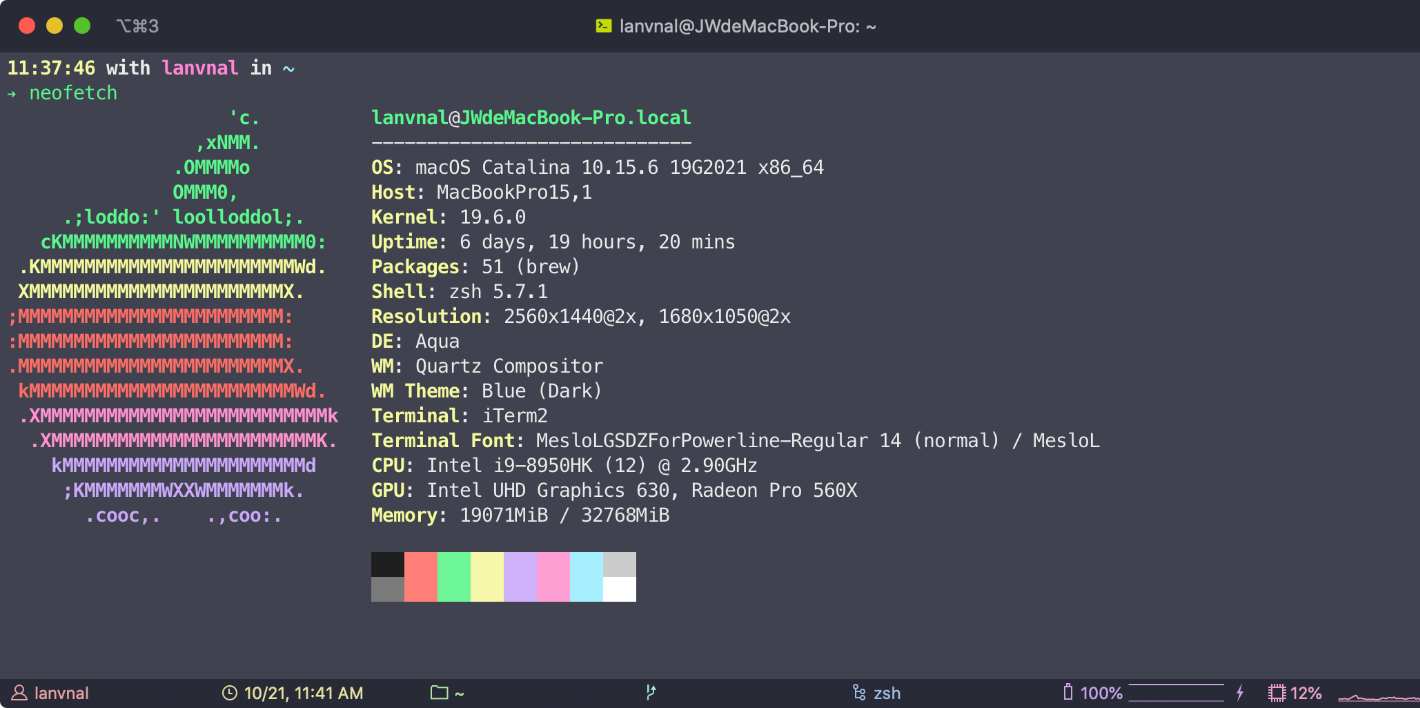Click the neofetch command text
The width and height of the screenshot is (1420, 708).
(73, 93)
